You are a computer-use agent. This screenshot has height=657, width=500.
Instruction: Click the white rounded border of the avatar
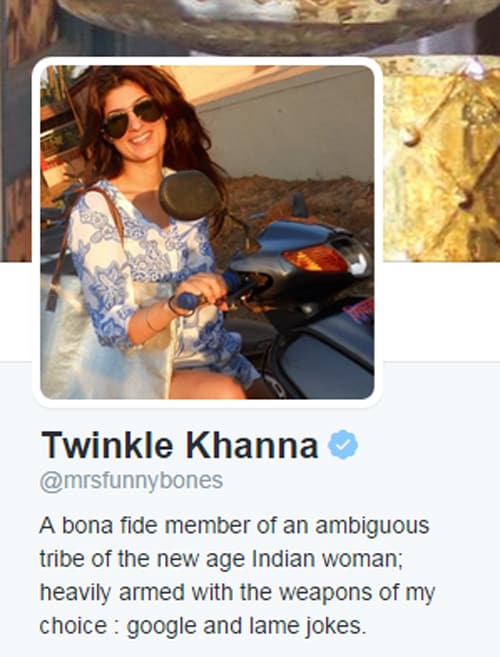tap(207, 60)
